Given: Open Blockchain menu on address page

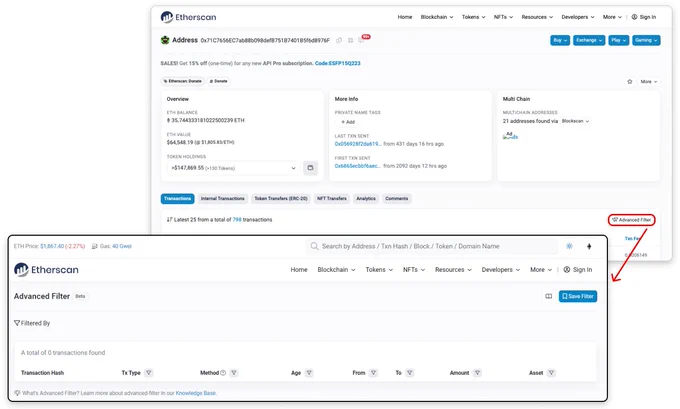Looking at the screenshot, I should [437, 17].
